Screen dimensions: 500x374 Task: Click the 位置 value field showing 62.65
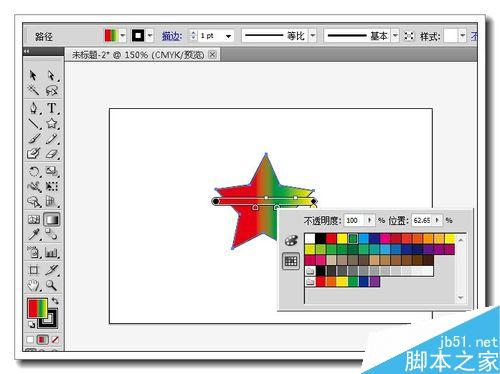click(x=422, y=220)
